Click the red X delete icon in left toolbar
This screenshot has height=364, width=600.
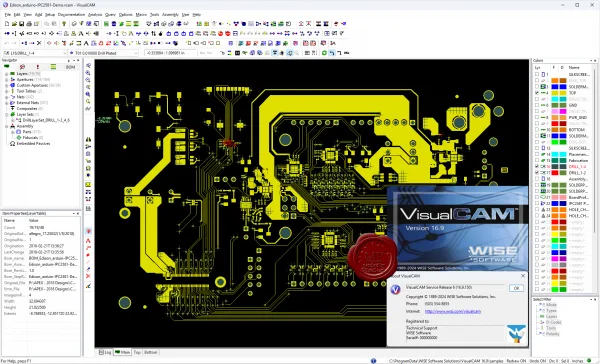88,276
